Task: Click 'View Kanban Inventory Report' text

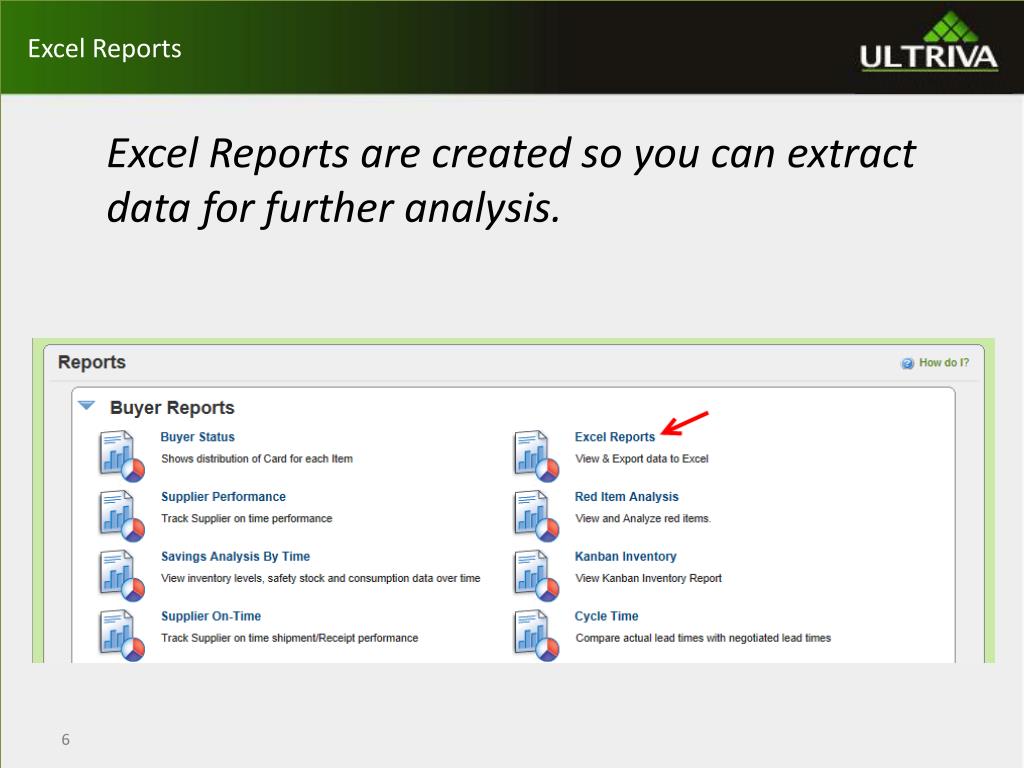Action: pyautogui.click(x=648, y=578)
